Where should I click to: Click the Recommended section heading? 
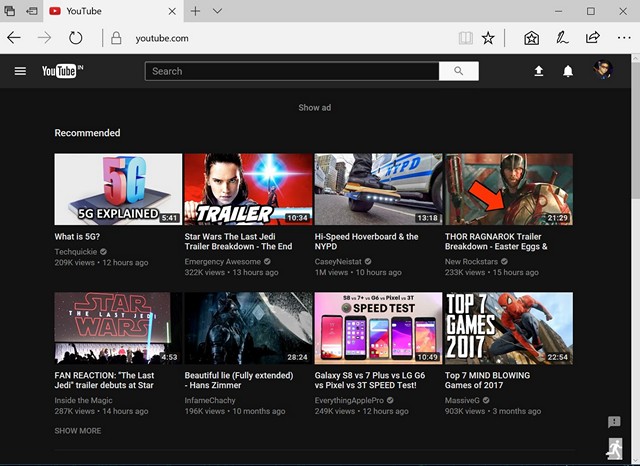tap(87, 133)
